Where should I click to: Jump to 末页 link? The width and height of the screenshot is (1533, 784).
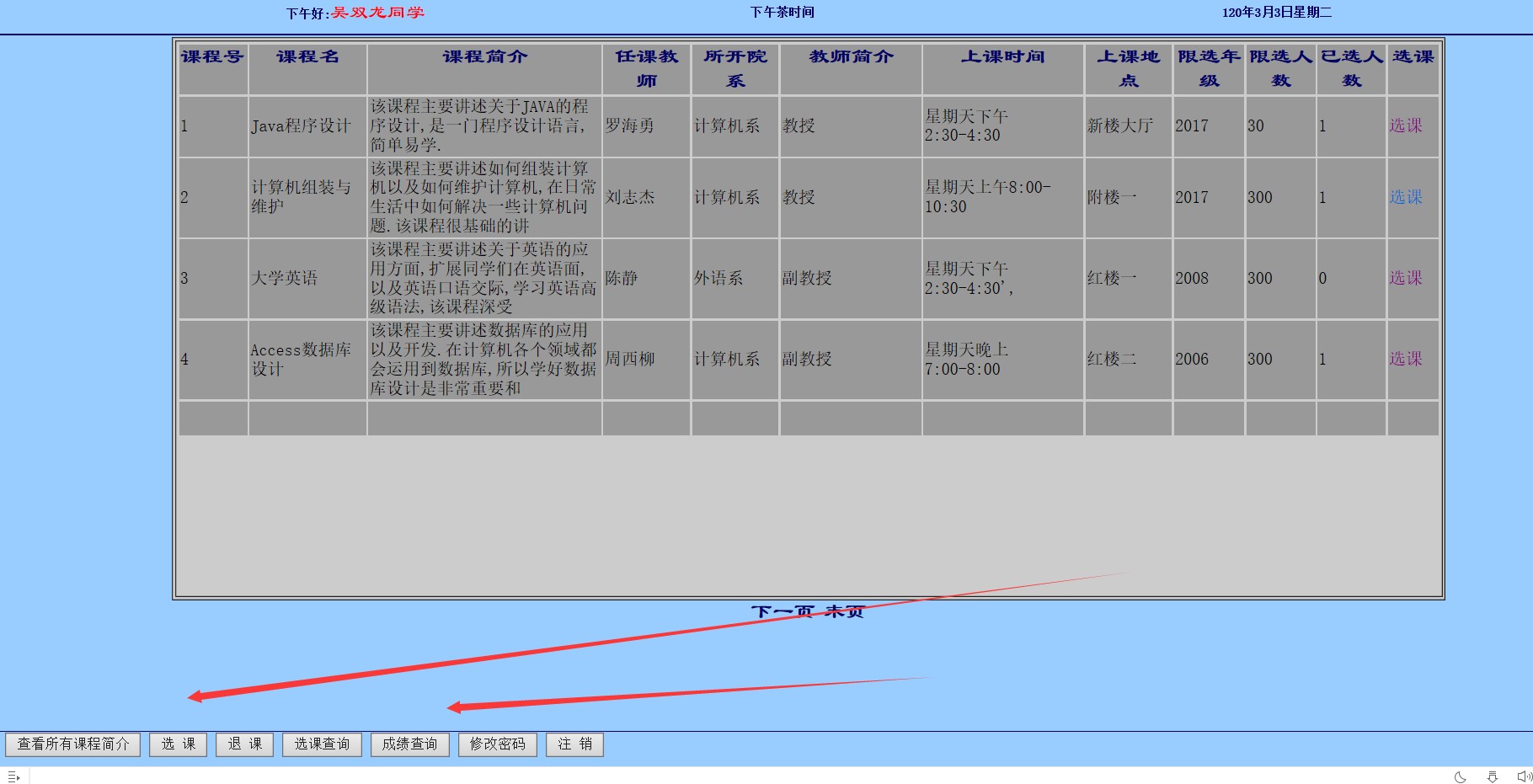coord(845,611)
